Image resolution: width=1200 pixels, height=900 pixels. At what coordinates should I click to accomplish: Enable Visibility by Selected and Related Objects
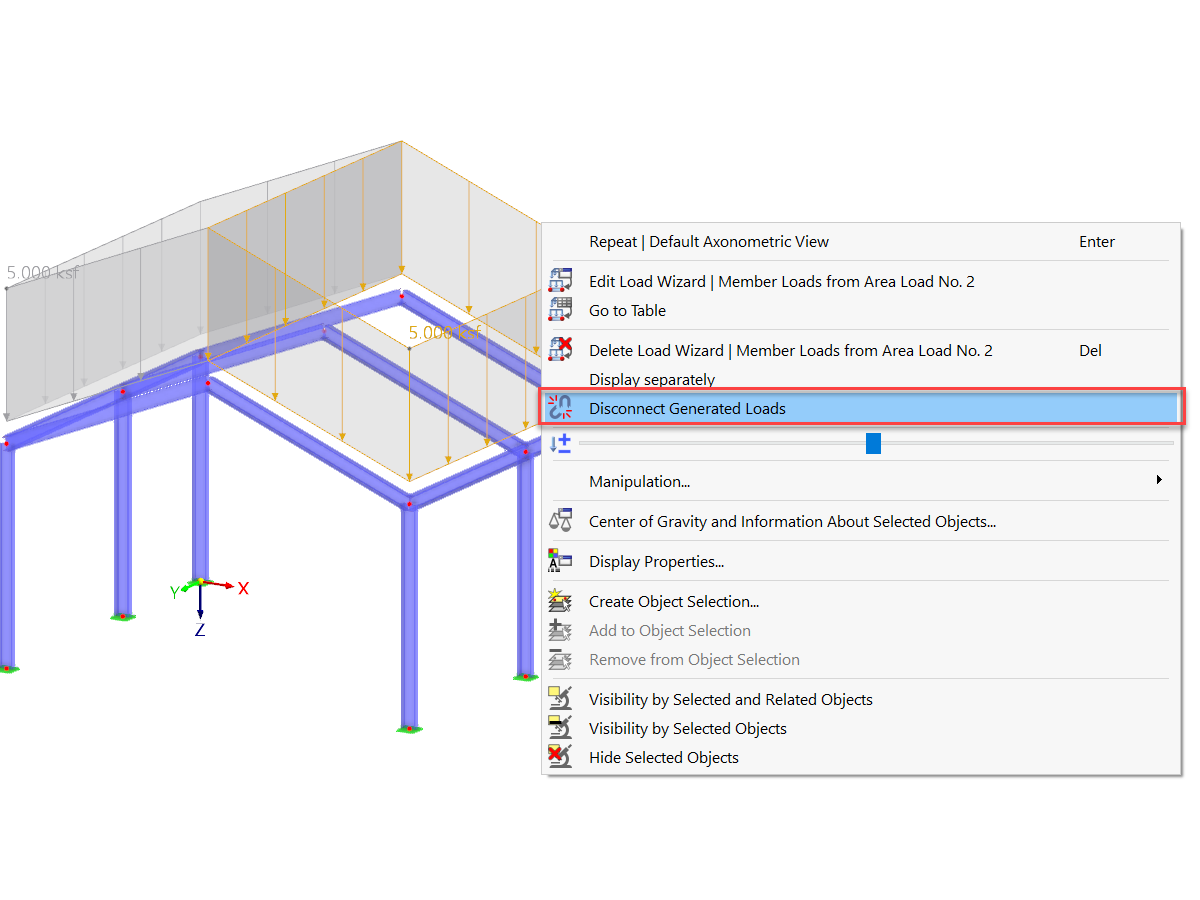[x=730, y=699]
